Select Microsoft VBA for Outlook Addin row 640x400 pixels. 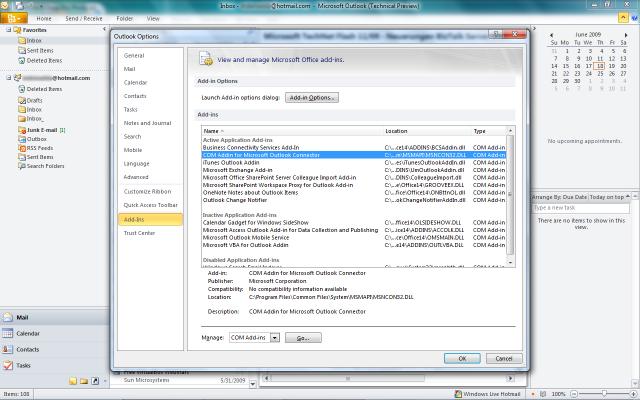click(354, 245)
